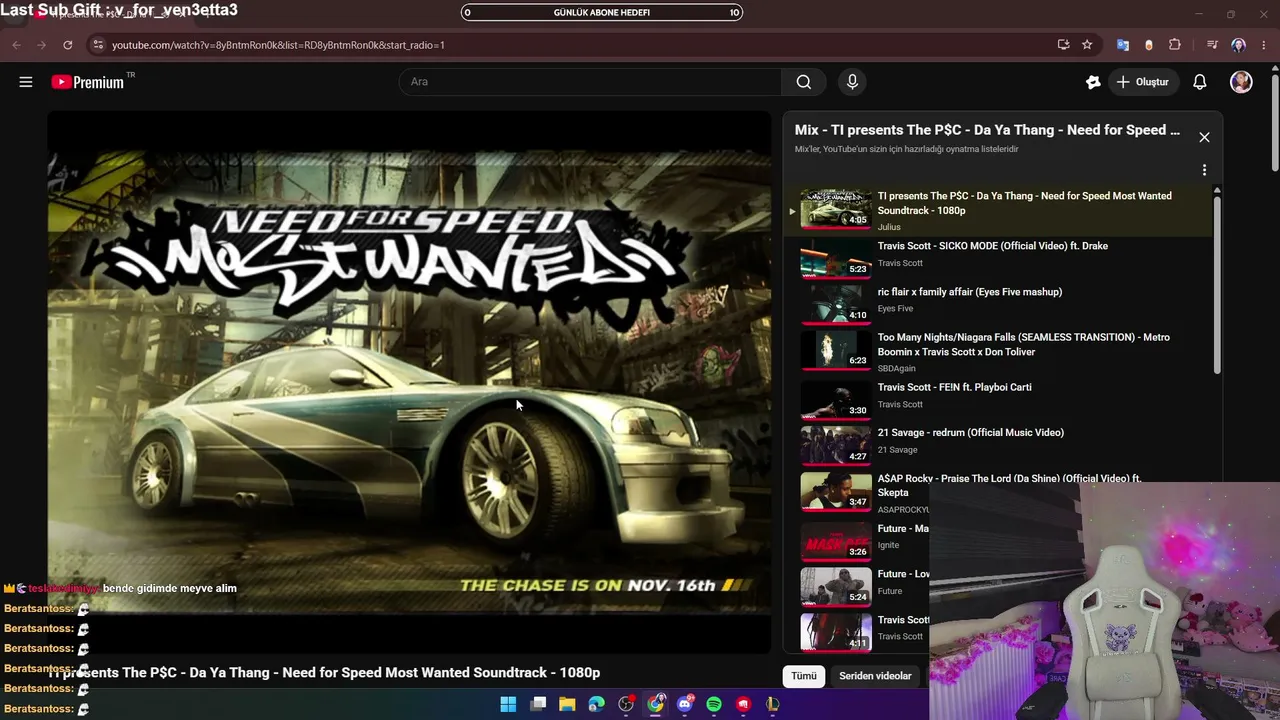Open Task View on the taskbar

point(538,704)
